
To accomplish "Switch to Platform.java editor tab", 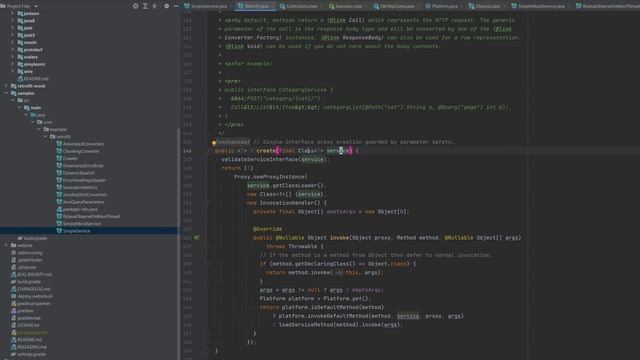I will 444,6.
